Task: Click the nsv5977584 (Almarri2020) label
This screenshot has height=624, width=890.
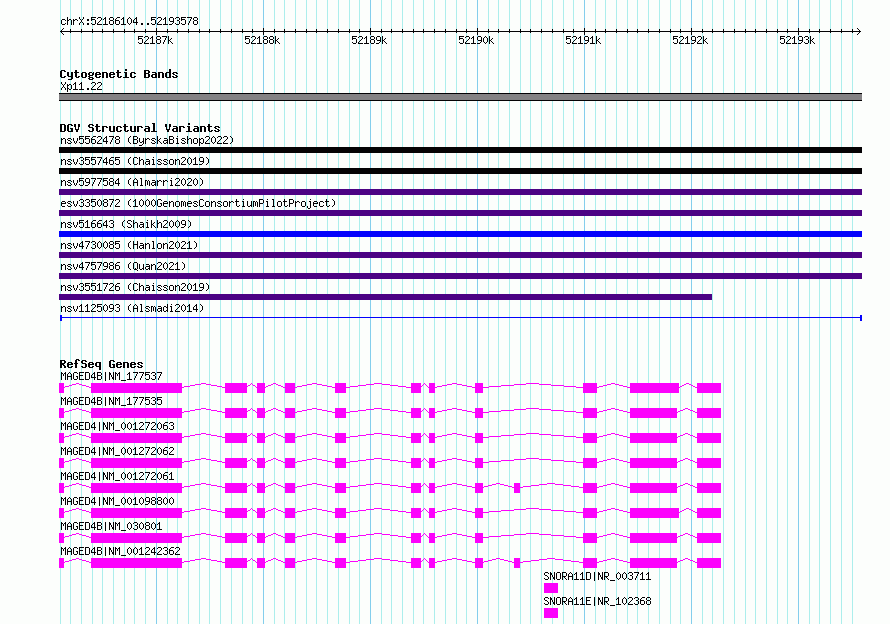Action: pos(132,182)
